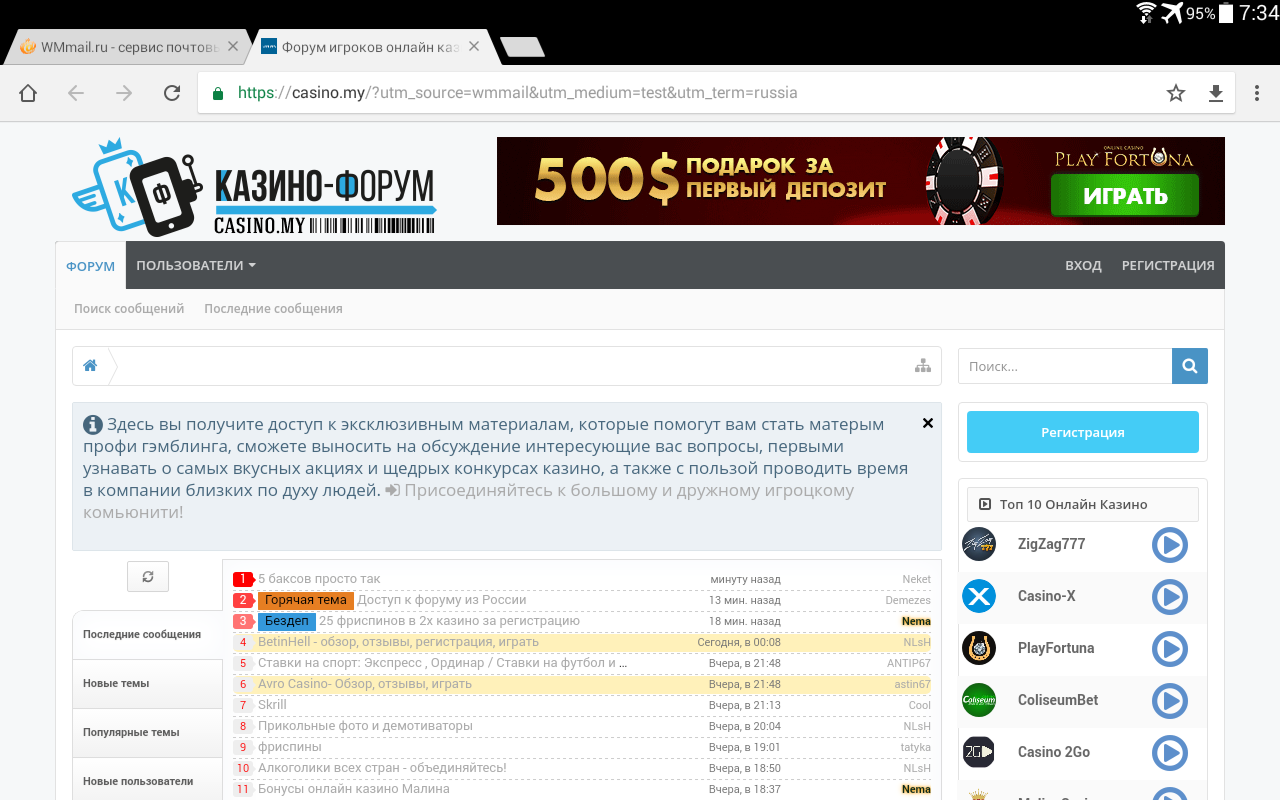
Task: Open Avro Casino обзор topic
Action: (x=365, y=684)
